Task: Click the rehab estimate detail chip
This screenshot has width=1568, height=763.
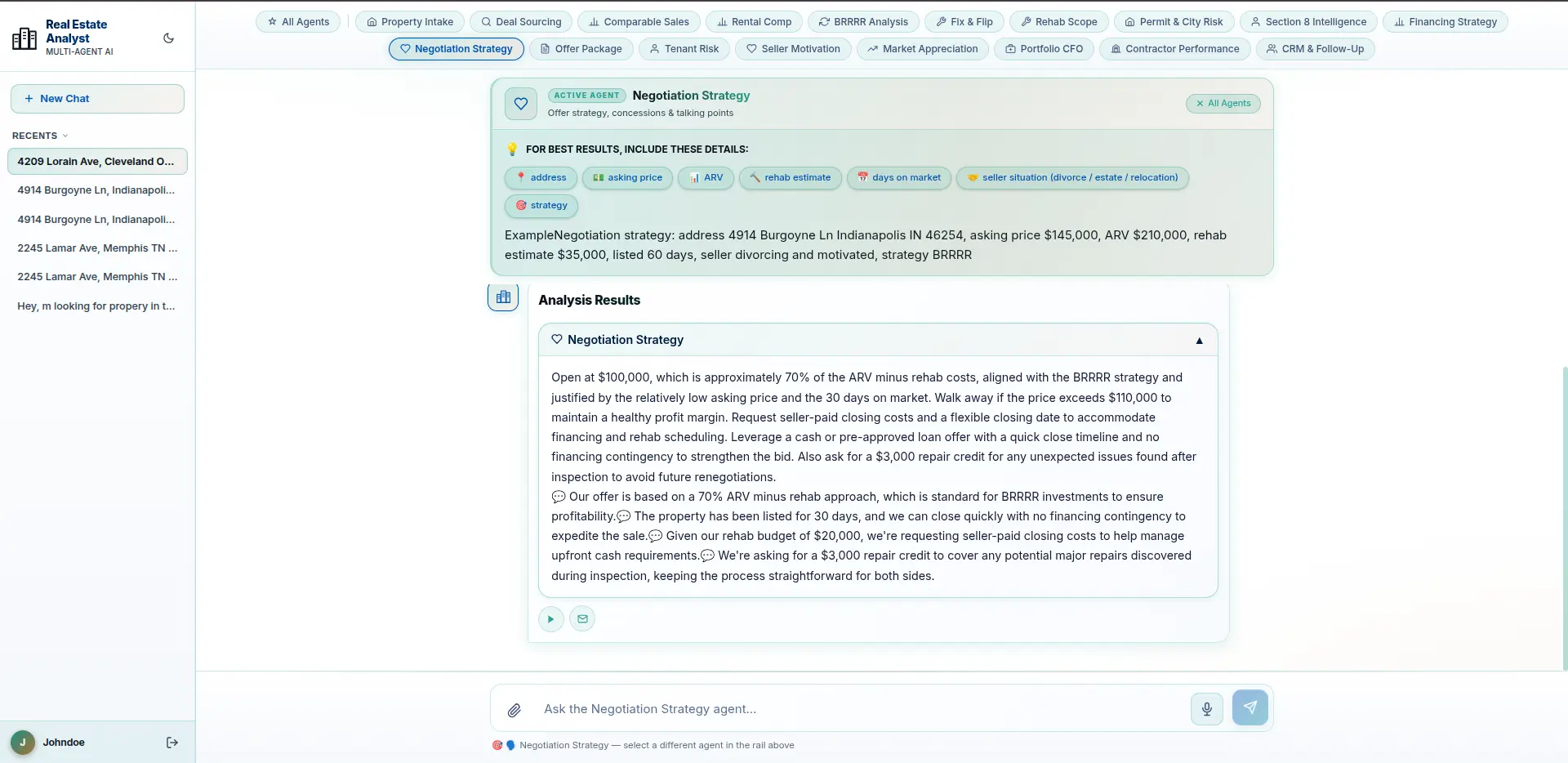Action: [790, 178]
